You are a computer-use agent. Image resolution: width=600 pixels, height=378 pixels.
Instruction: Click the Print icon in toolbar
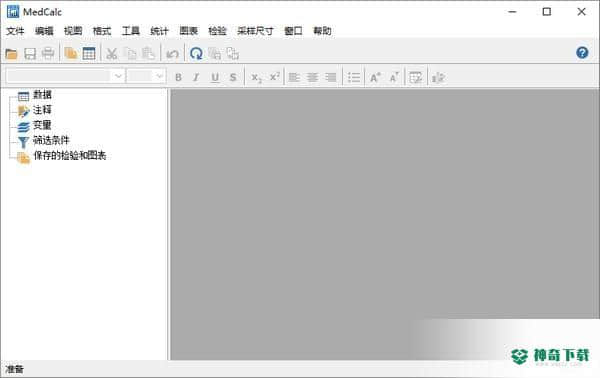(x=48, y=54)
